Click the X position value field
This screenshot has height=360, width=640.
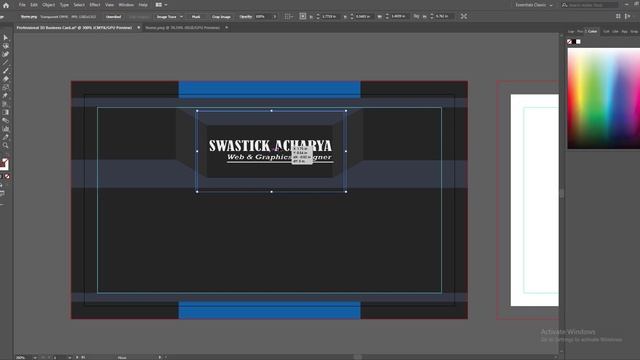point(330,17)
